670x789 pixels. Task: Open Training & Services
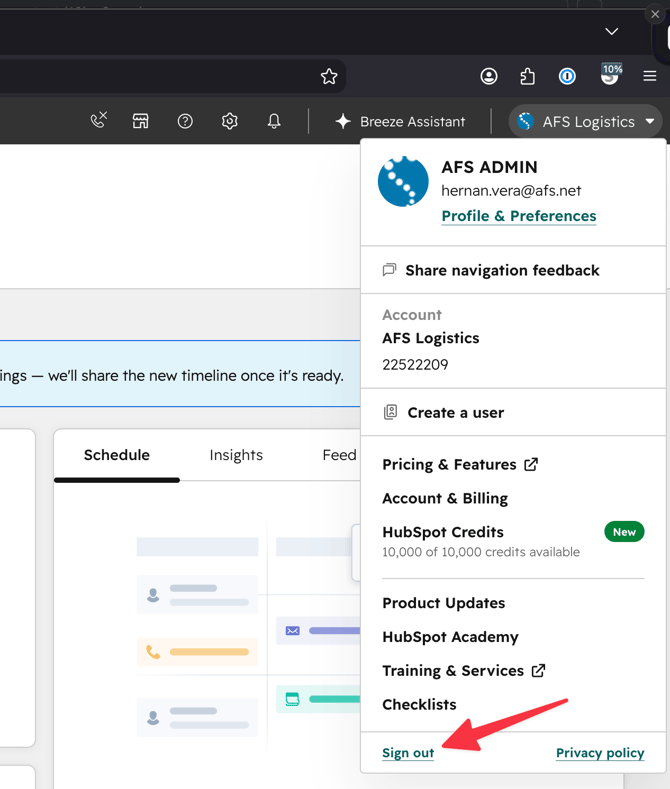(x=453, y=671)
